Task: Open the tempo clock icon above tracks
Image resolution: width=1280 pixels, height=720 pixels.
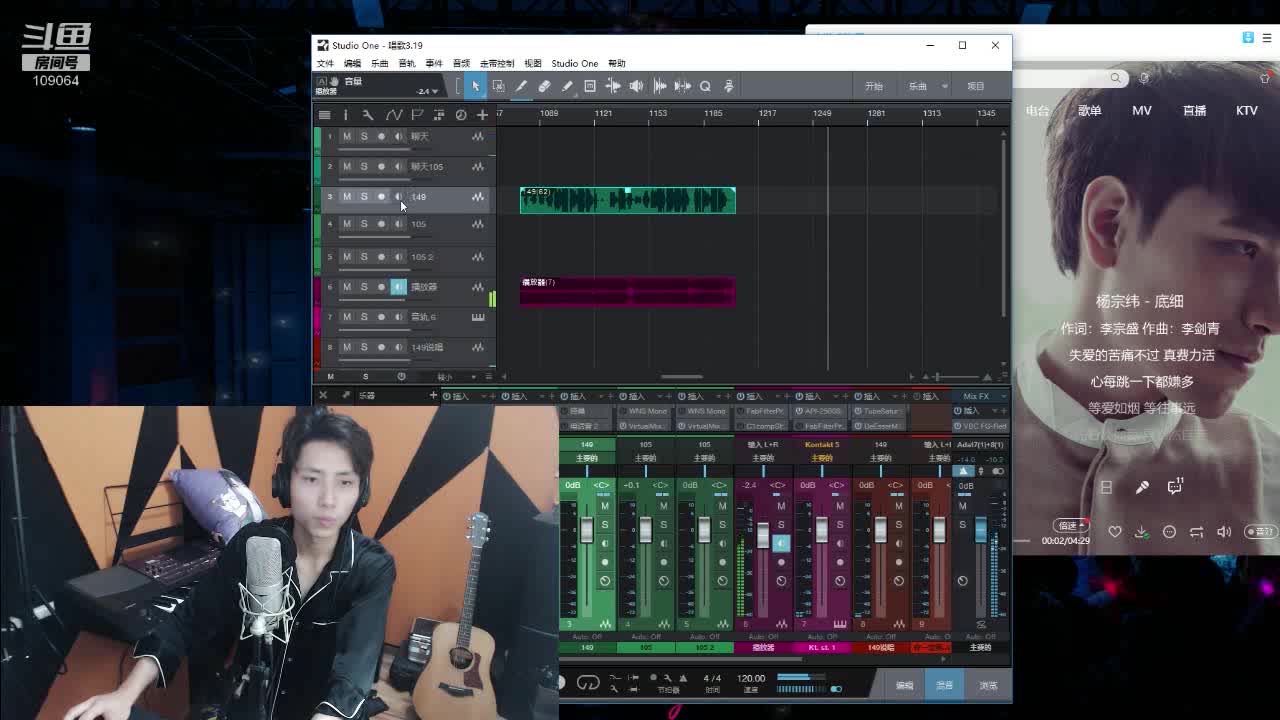Action: click(x=461, y=115)
